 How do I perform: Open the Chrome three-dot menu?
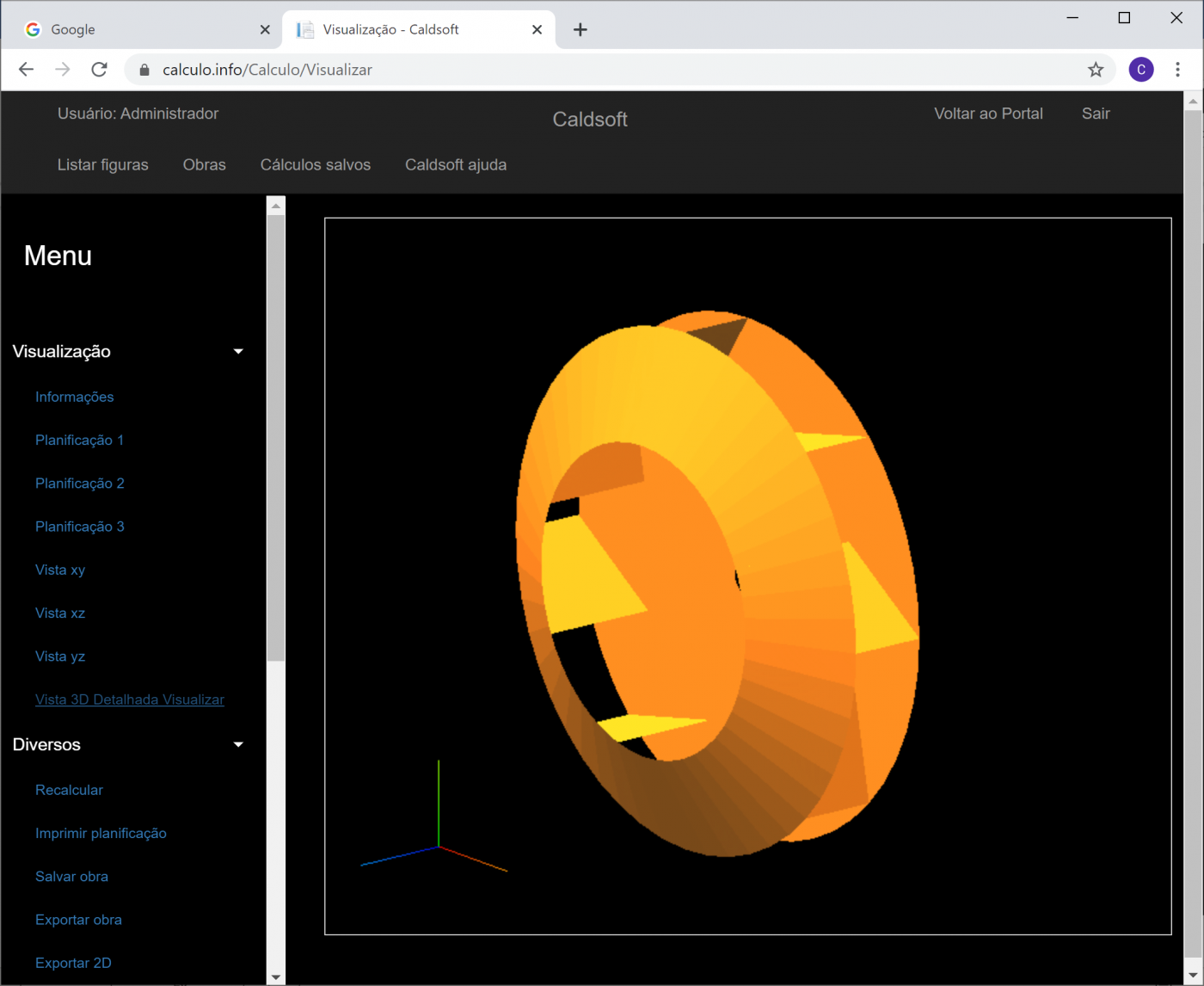point(1177,70)
